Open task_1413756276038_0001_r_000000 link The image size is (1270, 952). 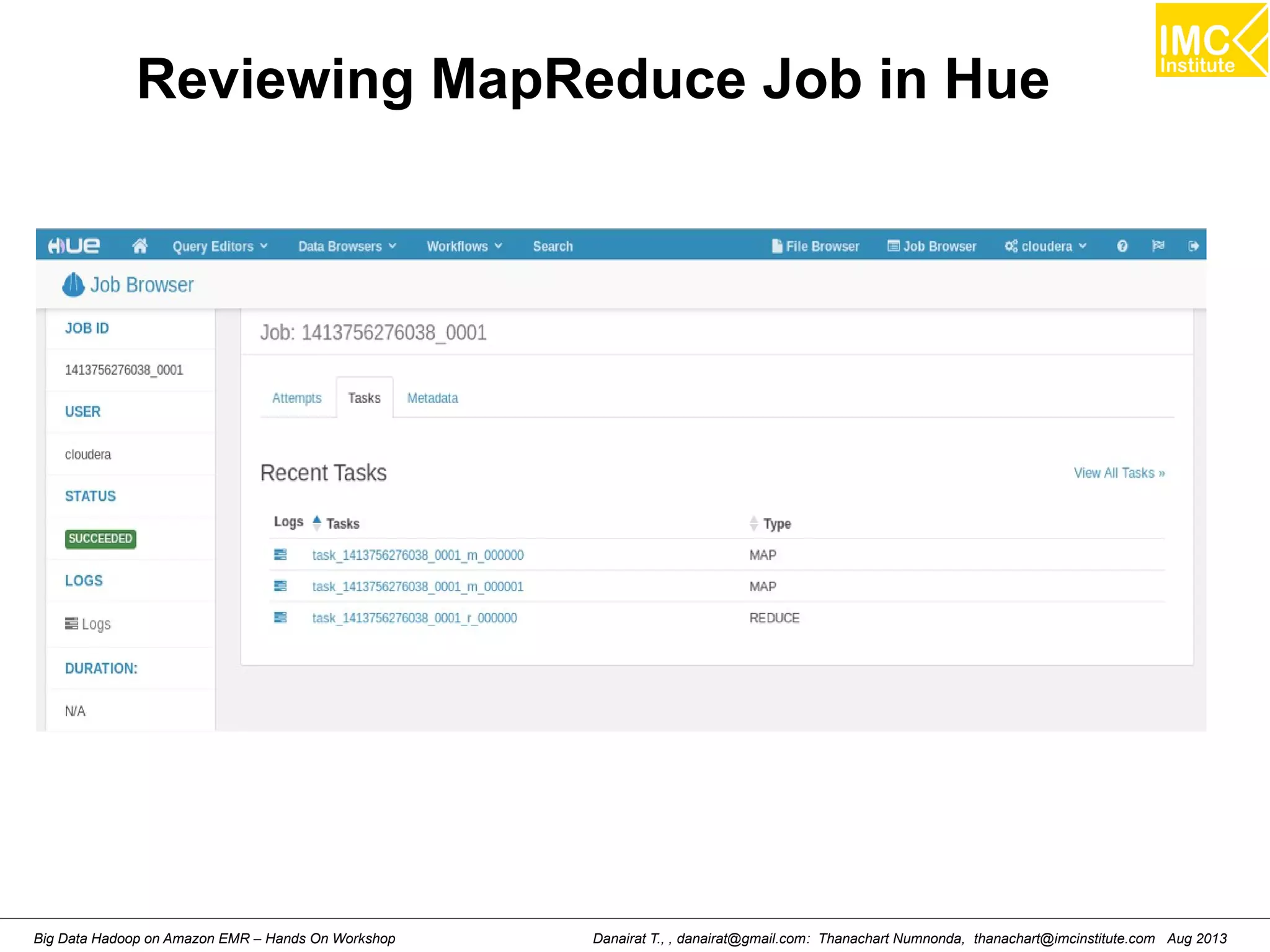[414, 618]
